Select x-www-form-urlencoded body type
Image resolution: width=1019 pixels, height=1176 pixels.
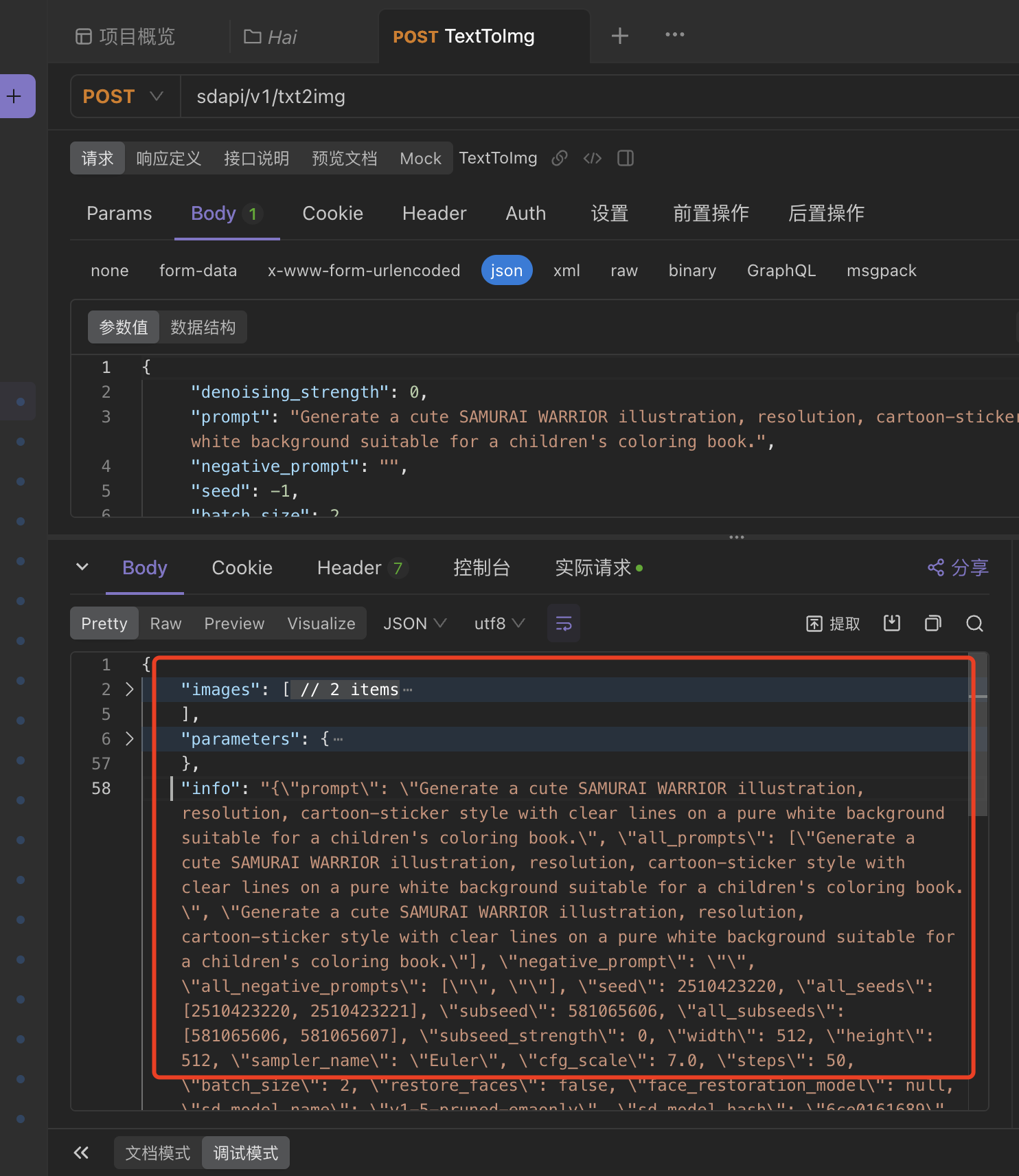[364, 271]
